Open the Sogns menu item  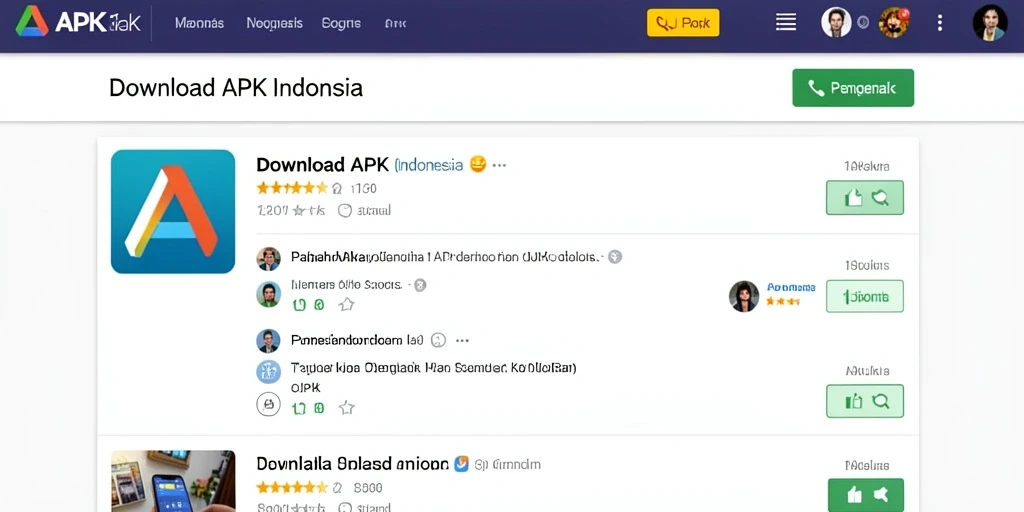(x=341, y=23)
